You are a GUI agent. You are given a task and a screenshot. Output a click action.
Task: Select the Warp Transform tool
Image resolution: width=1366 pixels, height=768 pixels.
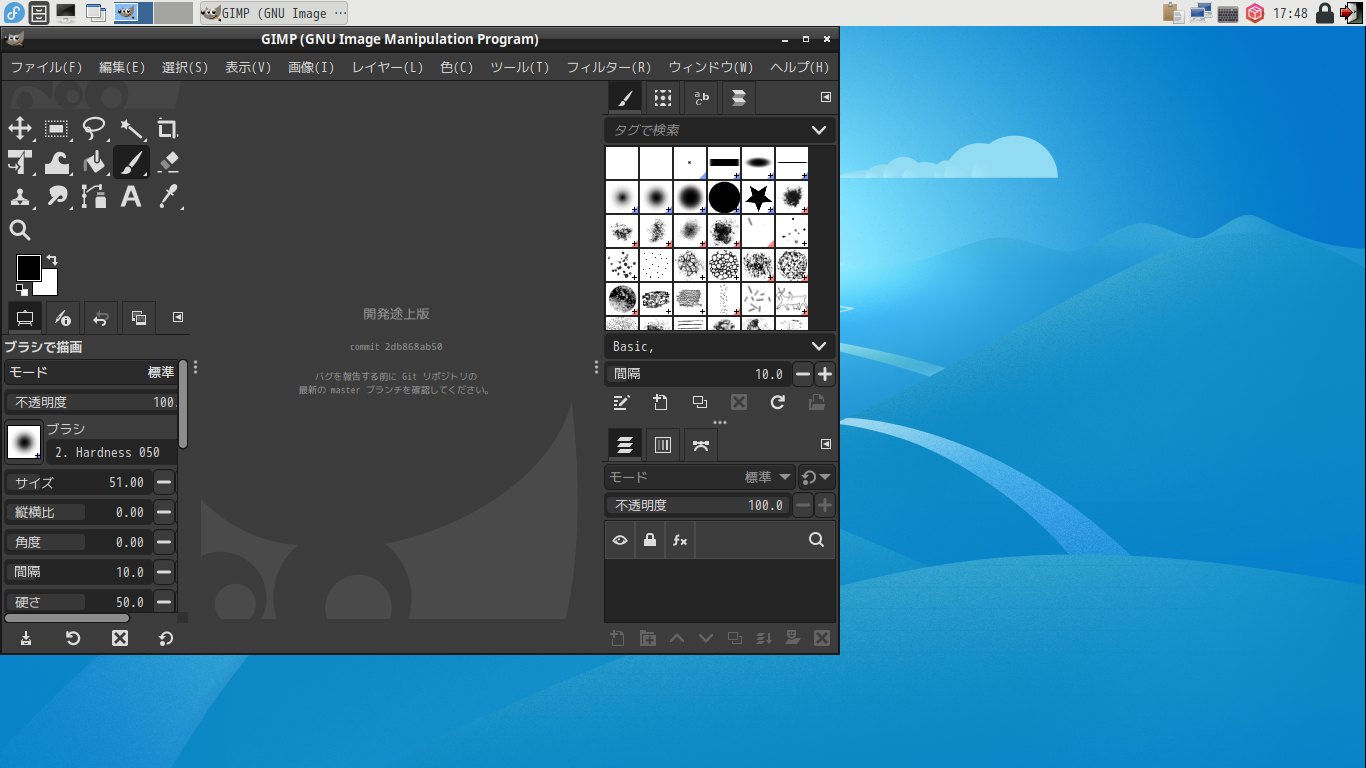pos(57,162)
